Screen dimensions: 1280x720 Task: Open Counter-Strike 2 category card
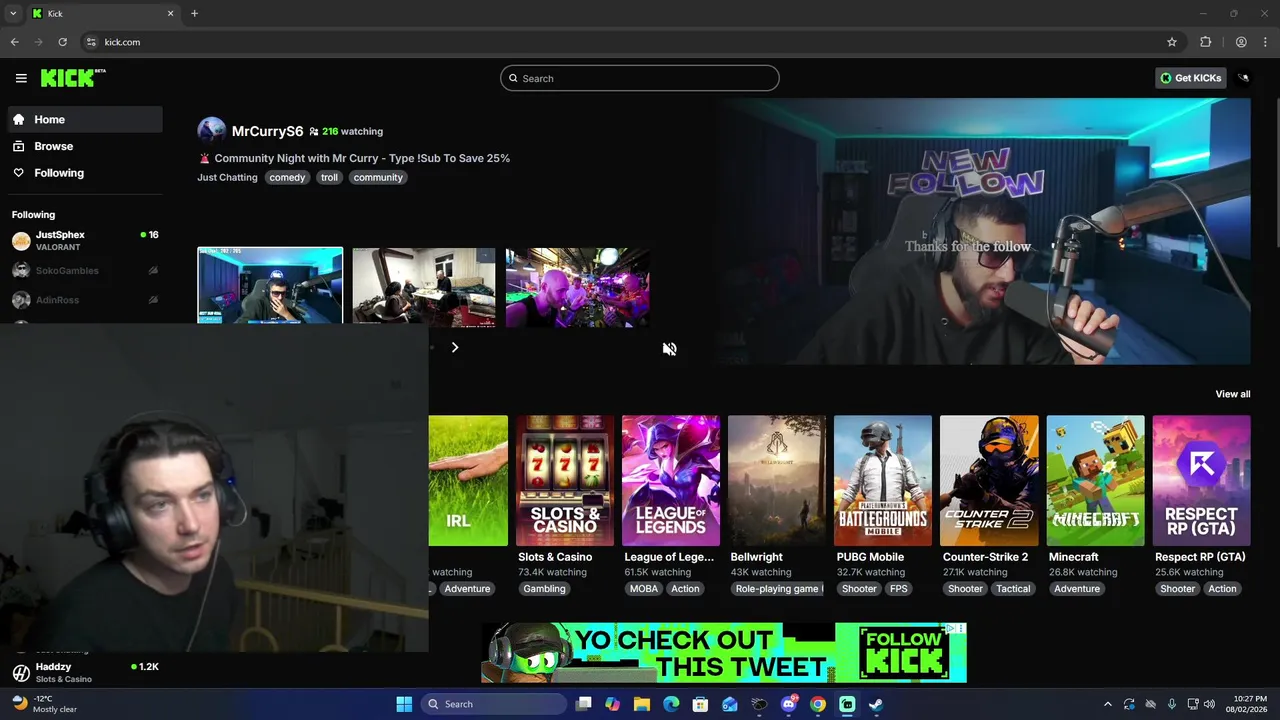(x=989, y=481)
